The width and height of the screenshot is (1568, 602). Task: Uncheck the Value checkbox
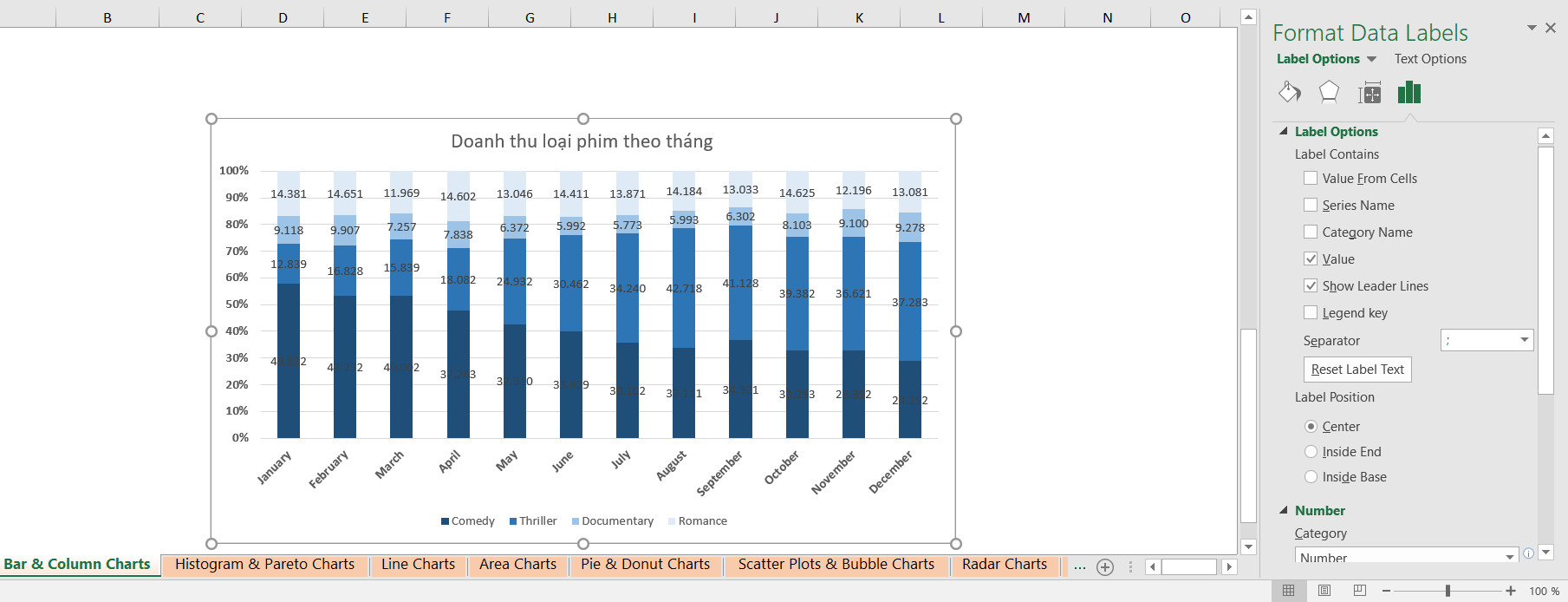[x=1311, y=258]
